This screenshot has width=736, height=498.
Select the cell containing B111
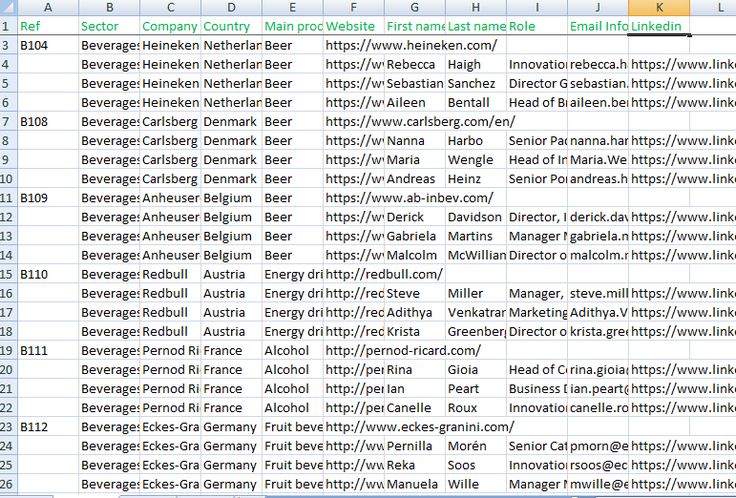tap(48, 350)
